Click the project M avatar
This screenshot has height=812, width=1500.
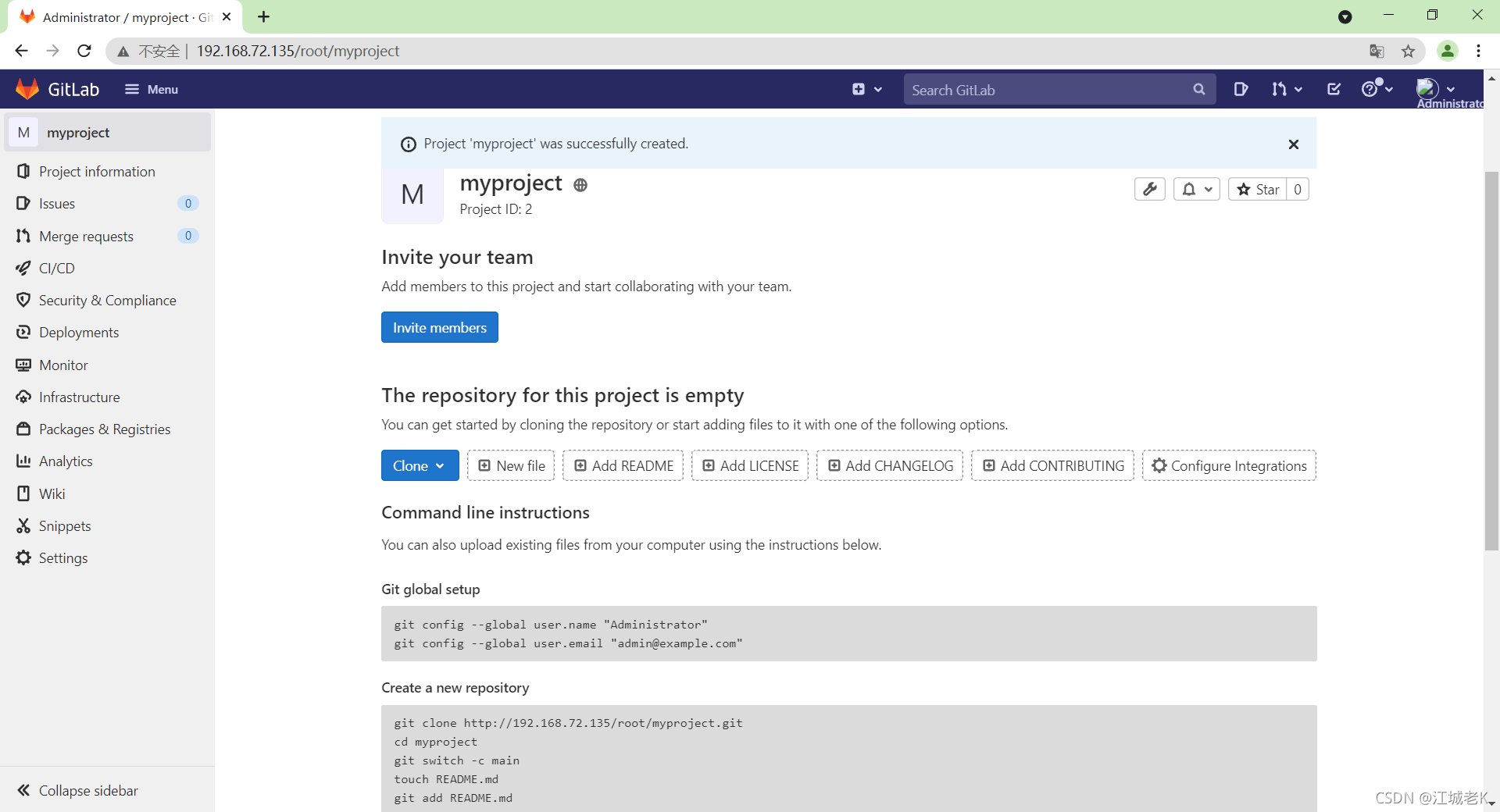click(412, 194)
